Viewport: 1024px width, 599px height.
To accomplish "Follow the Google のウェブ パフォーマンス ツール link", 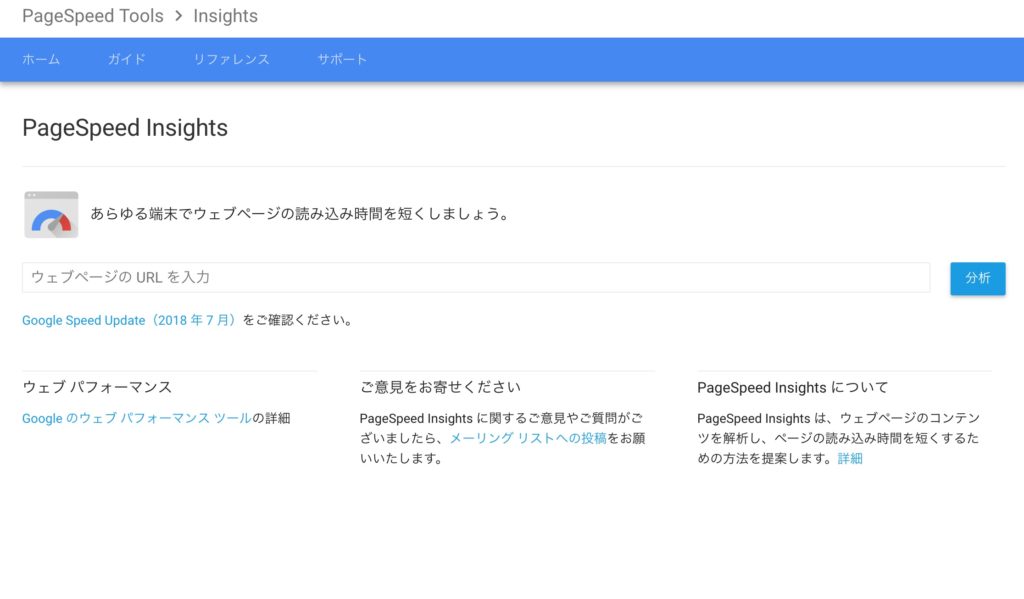I will point(137,419).
